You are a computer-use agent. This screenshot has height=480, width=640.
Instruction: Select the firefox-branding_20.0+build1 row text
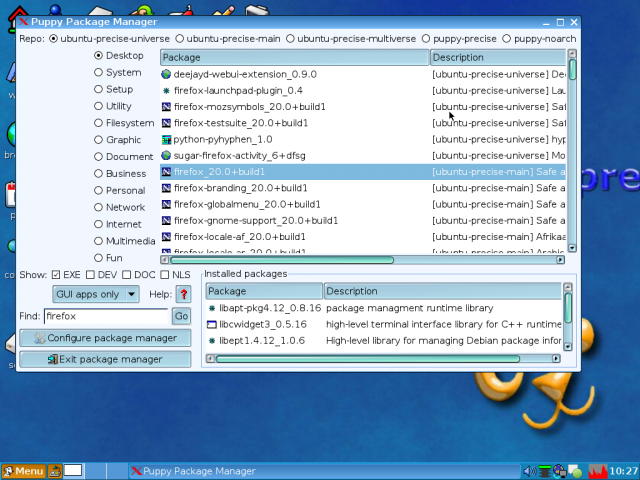click(x=241, y=188)
